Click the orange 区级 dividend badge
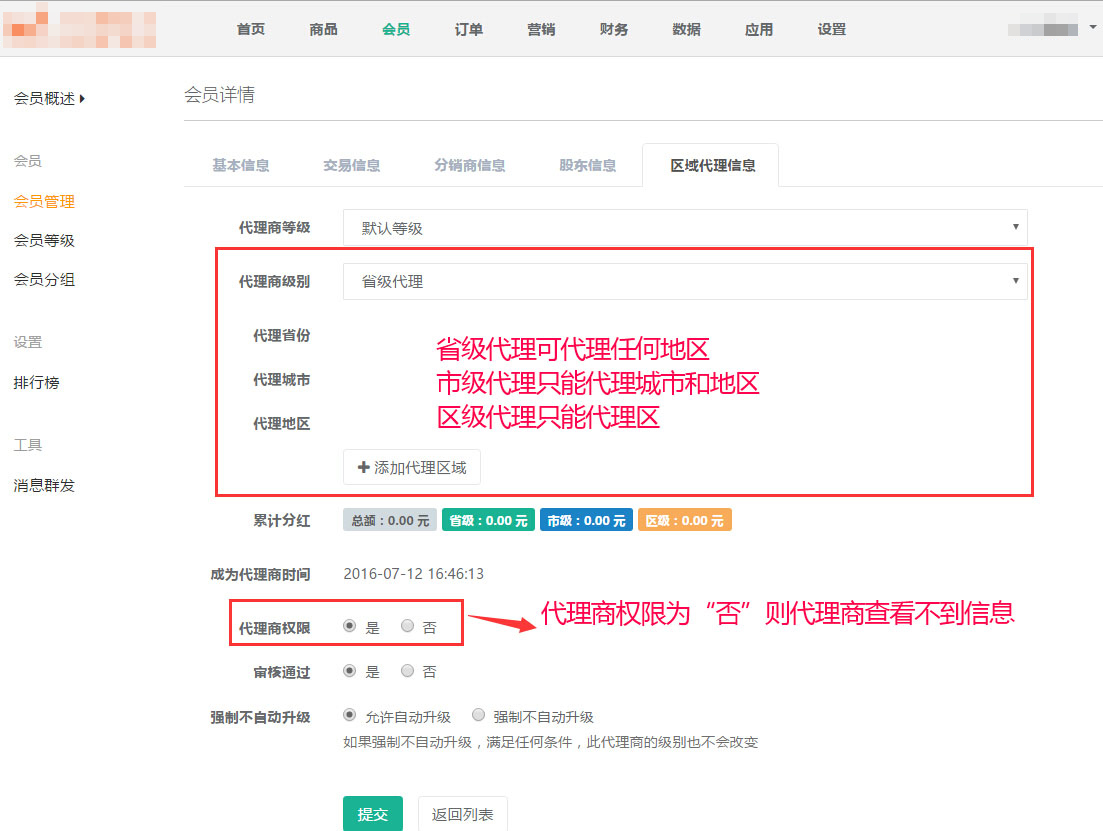This screenshot has height=831, width=1103. click(684, 520)
